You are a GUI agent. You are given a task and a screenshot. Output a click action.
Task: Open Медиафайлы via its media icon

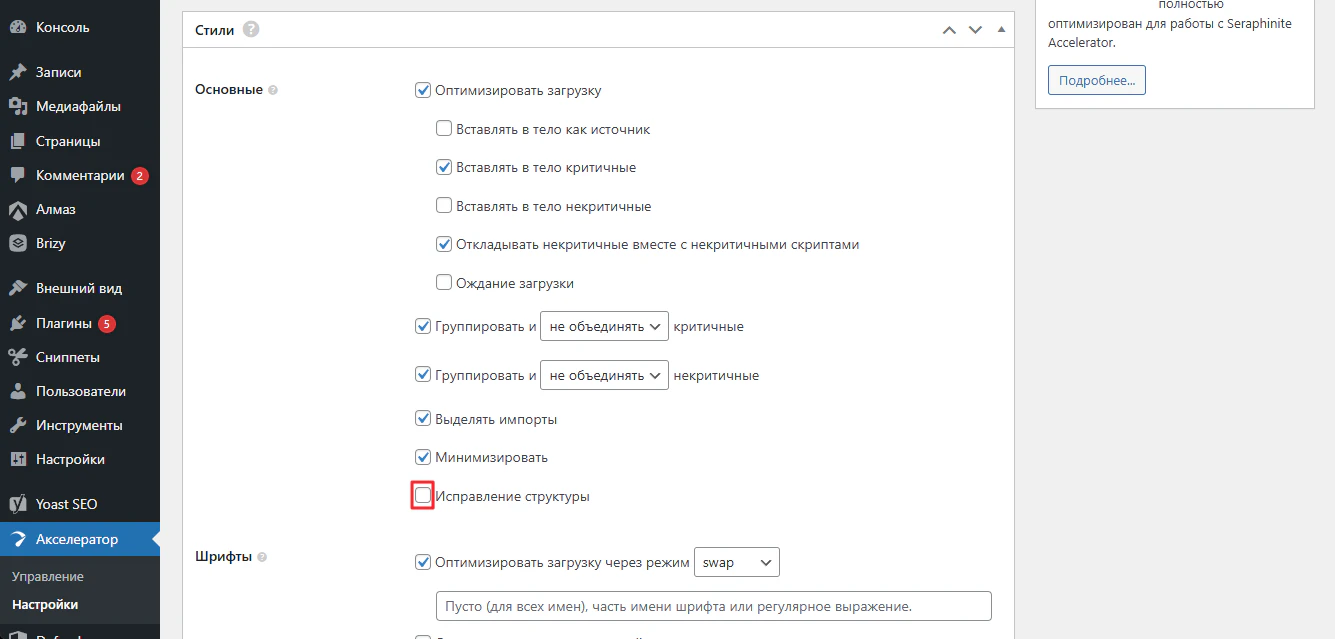(x=17, y=107)
